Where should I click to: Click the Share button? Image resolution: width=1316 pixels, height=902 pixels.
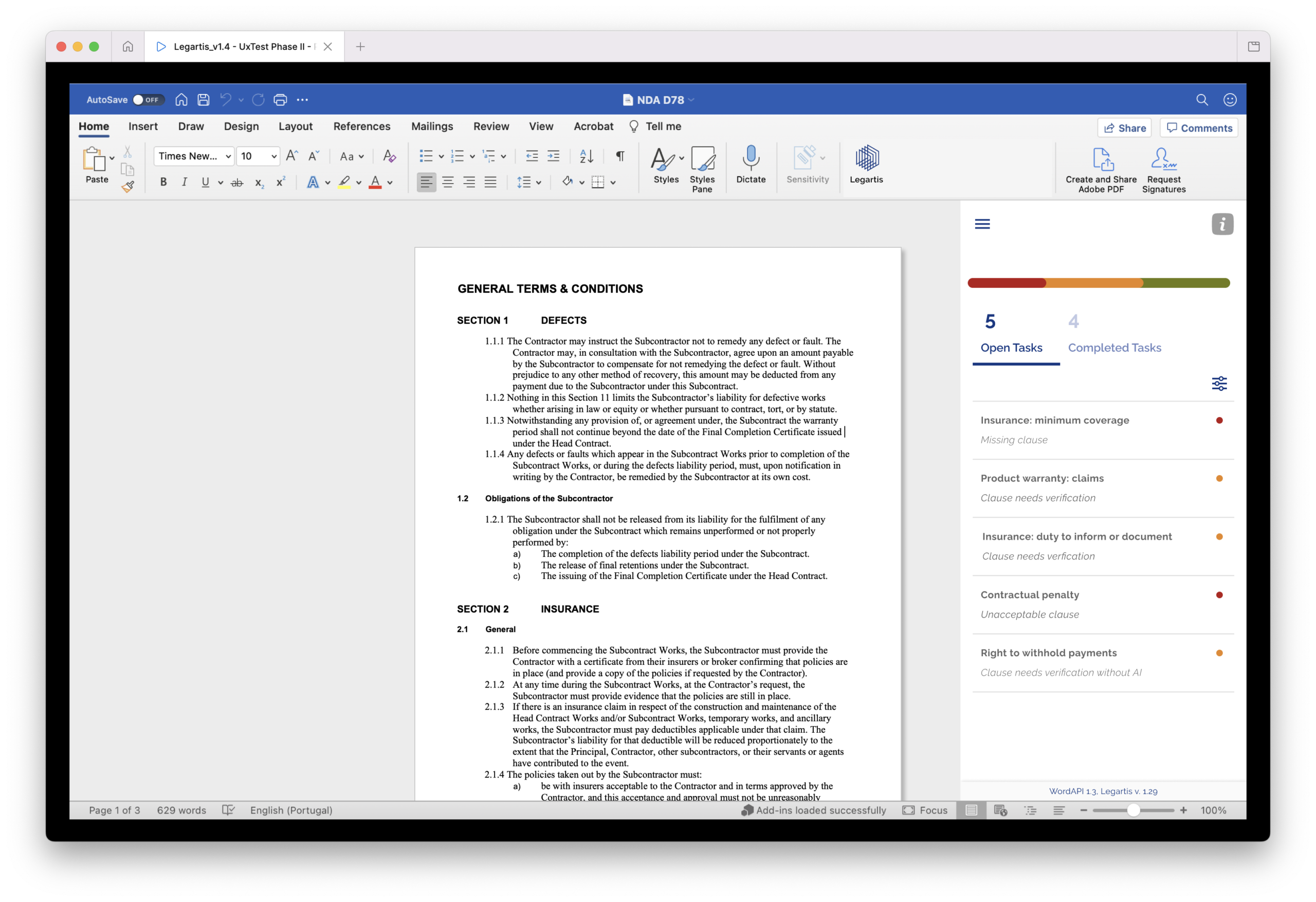(1125, 128)
